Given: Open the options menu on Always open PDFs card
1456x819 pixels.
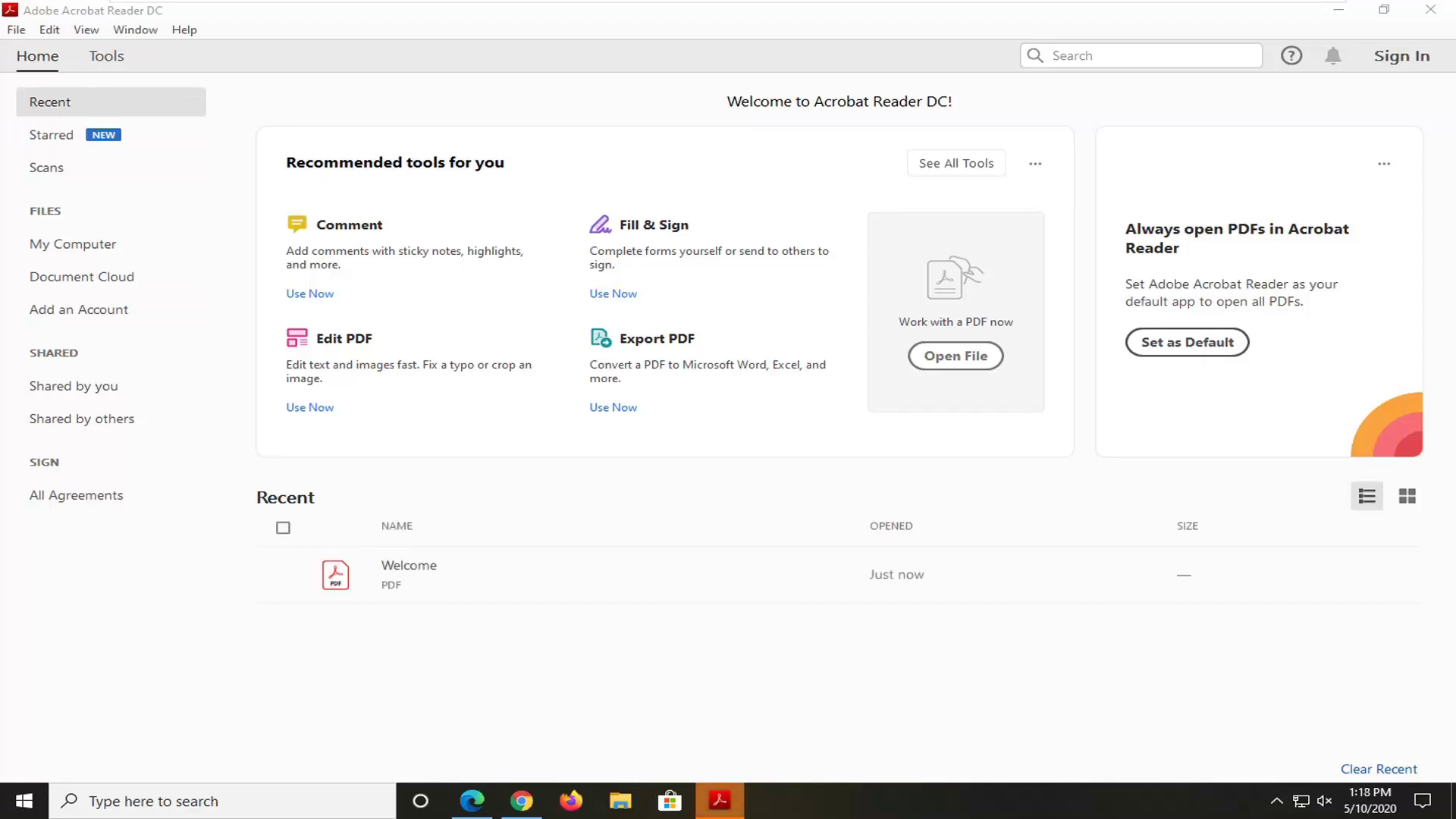Looking at the screenshot, I should pos(1384,163).
